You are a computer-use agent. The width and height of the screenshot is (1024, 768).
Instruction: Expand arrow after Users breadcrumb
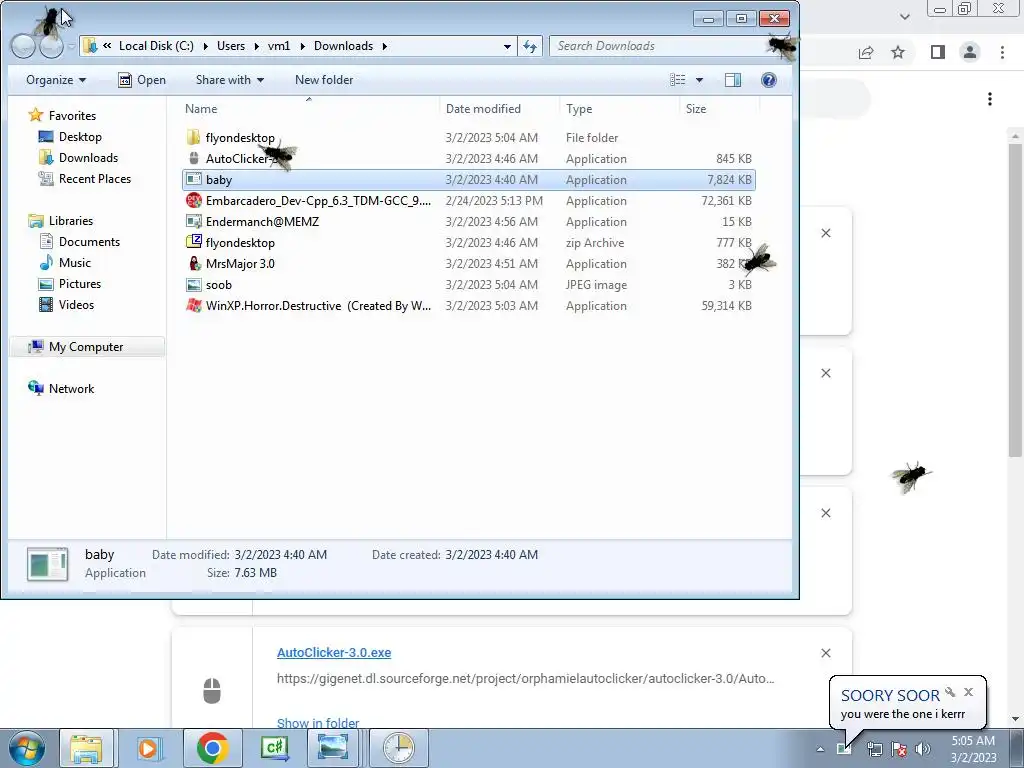[256, 46]
